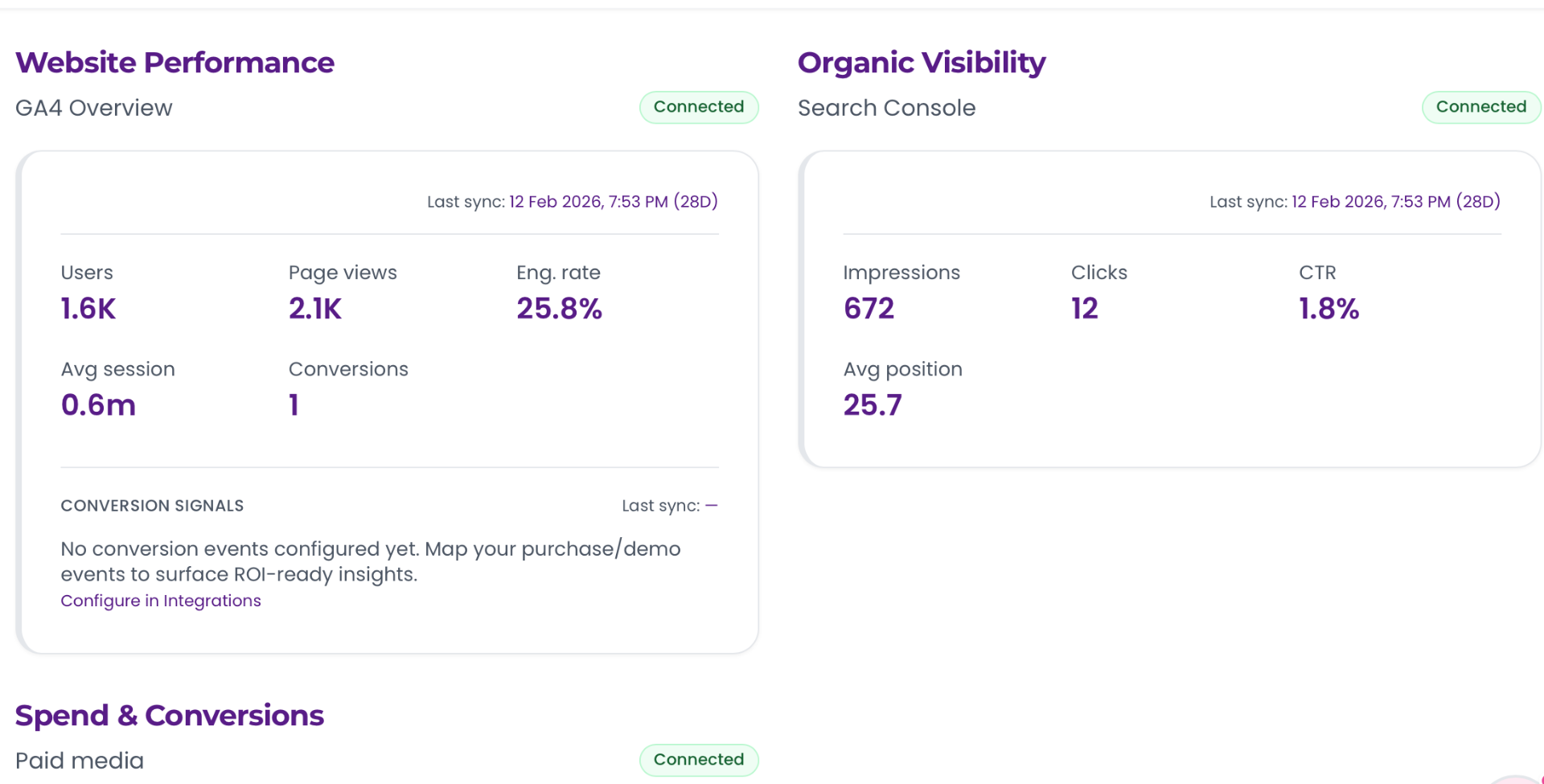The image size is (1544, 784).
Task: Click the Organic Visibility heading
Action: [922, 62]
